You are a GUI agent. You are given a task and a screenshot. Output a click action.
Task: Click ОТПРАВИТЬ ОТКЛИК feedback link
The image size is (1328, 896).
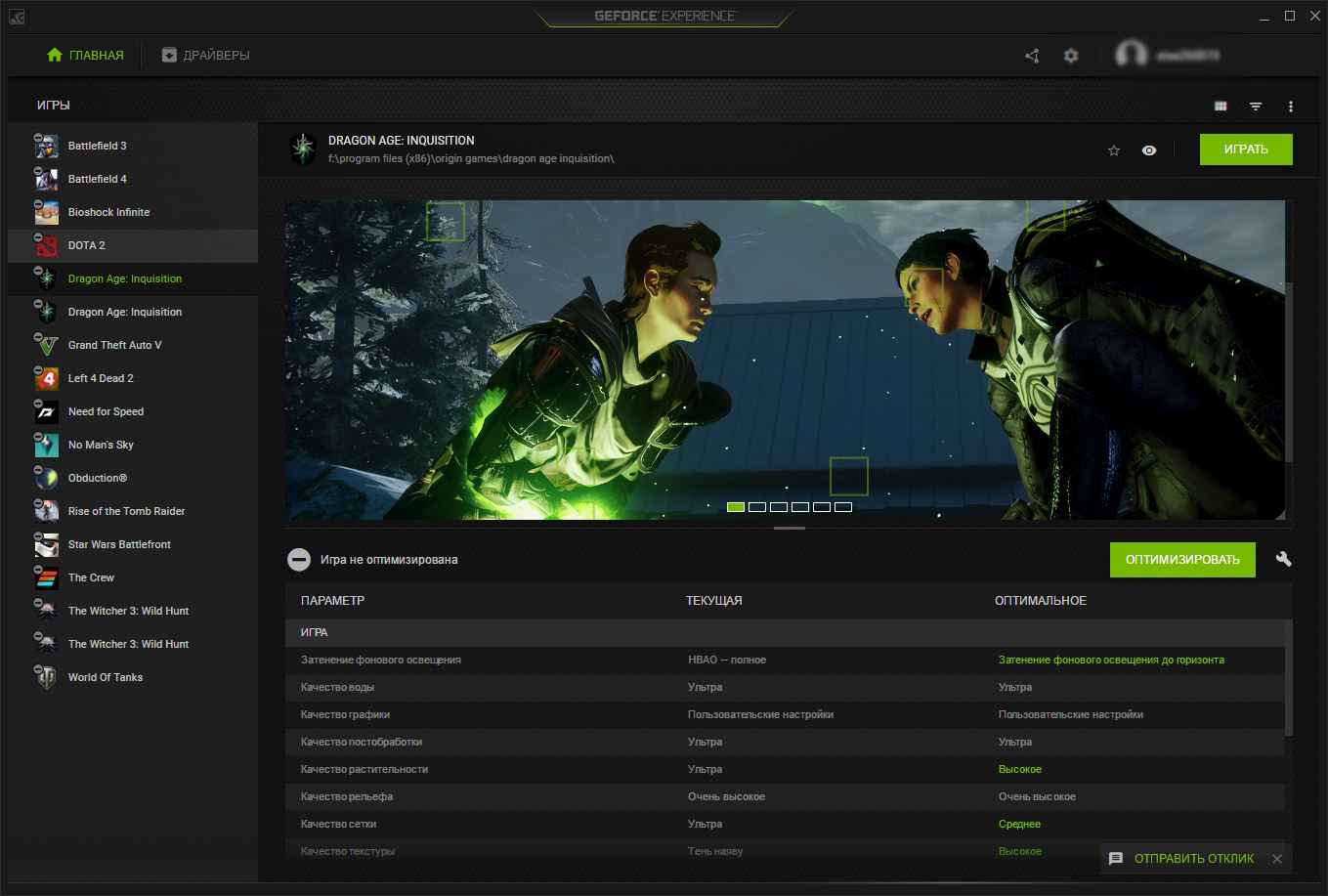(1194, 859)
